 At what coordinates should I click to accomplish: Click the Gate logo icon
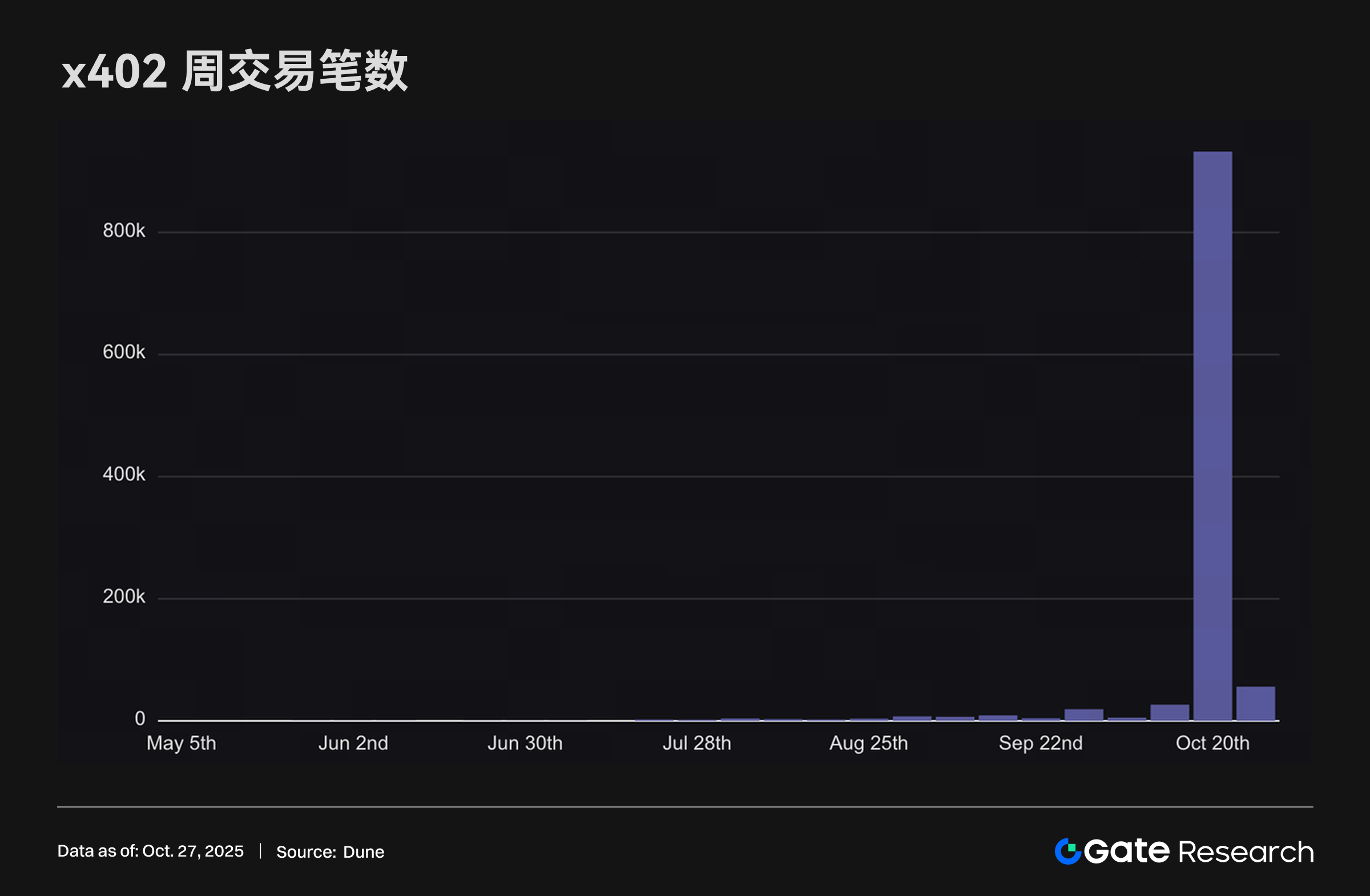pos(1067,851)
